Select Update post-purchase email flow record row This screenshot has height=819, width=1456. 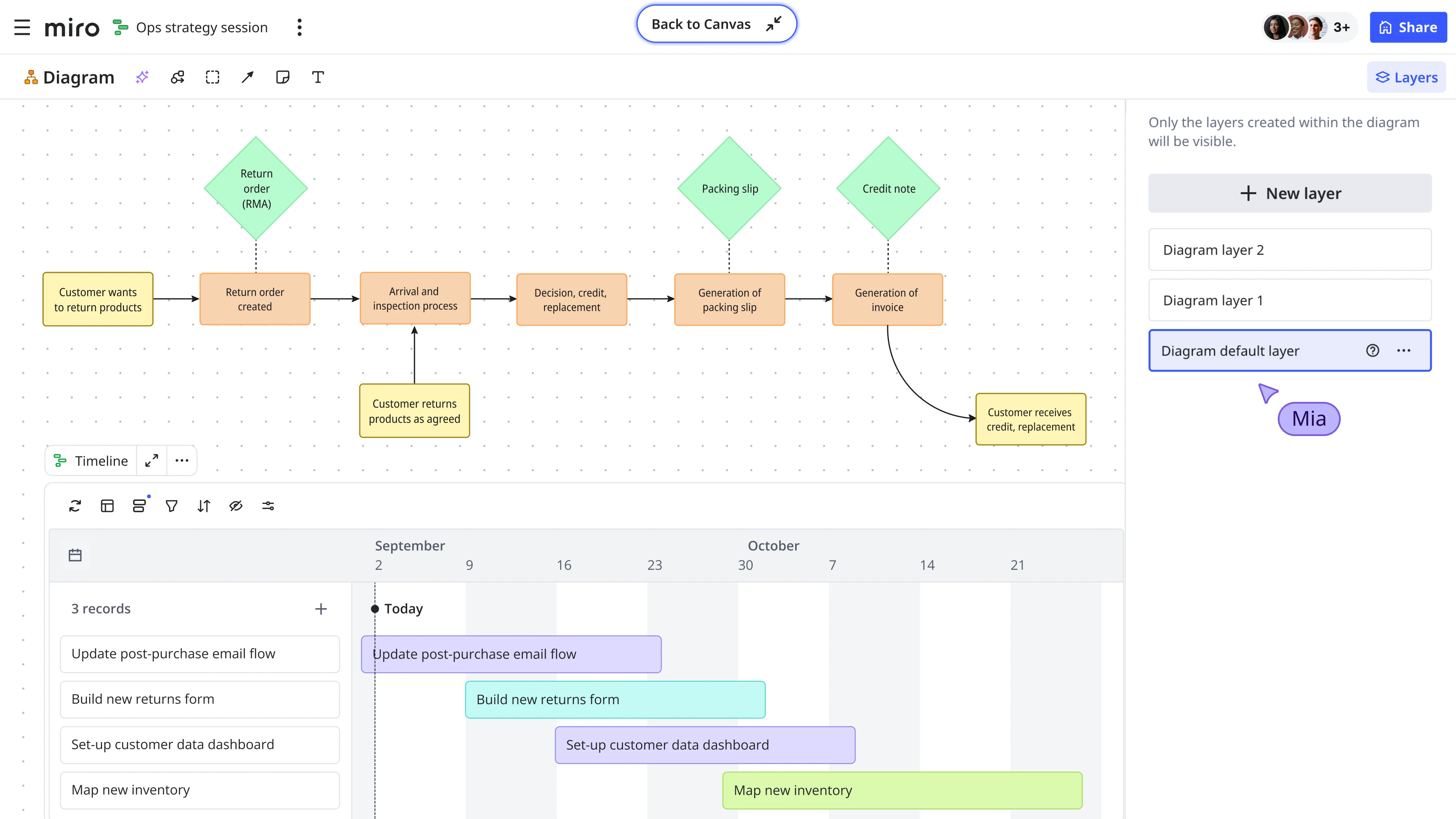click(200, 654)
